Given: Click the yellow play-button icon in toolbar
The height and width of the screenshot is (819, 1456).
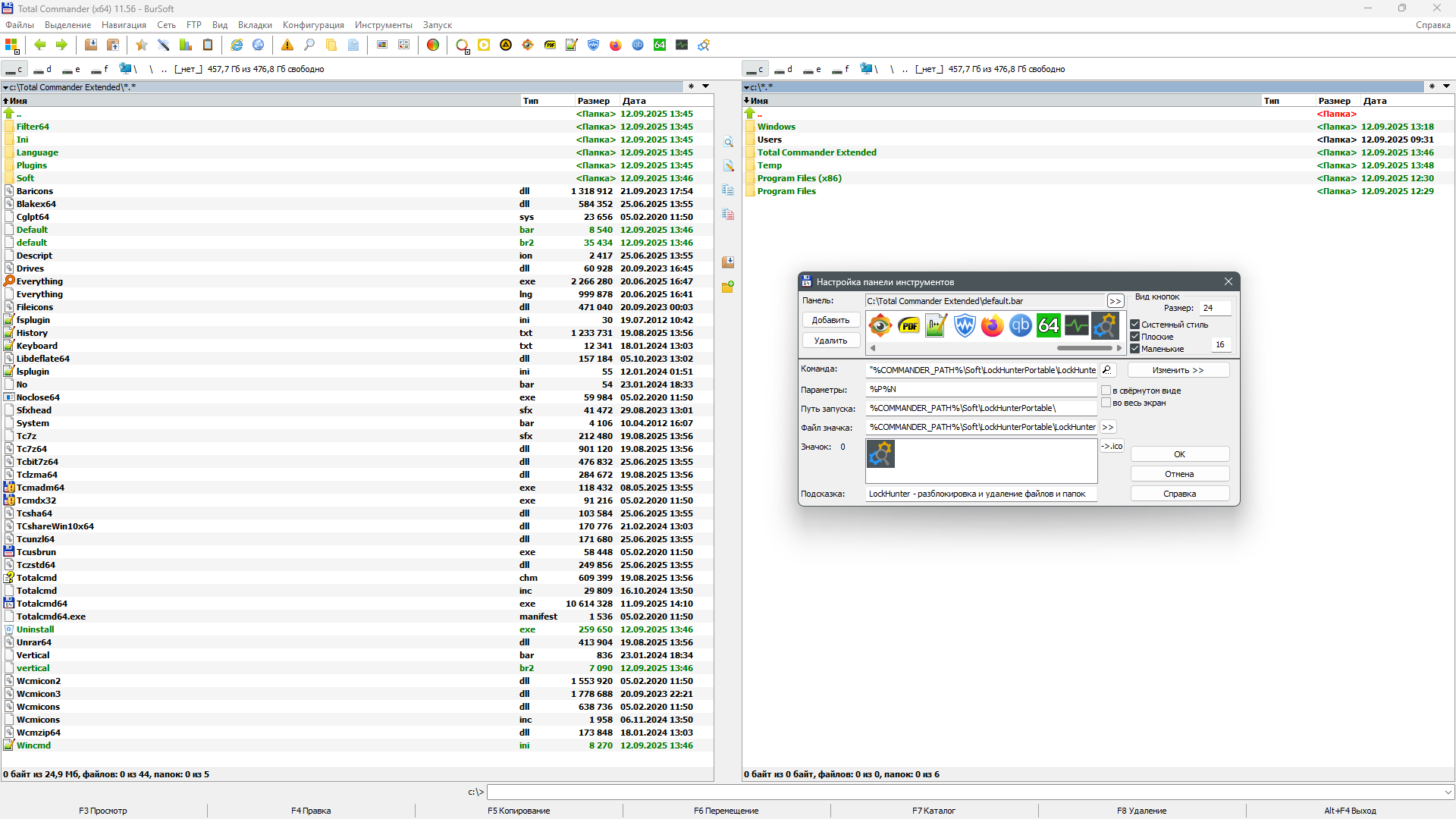Looking at the screenshot, I should click(x=484, y=45).
